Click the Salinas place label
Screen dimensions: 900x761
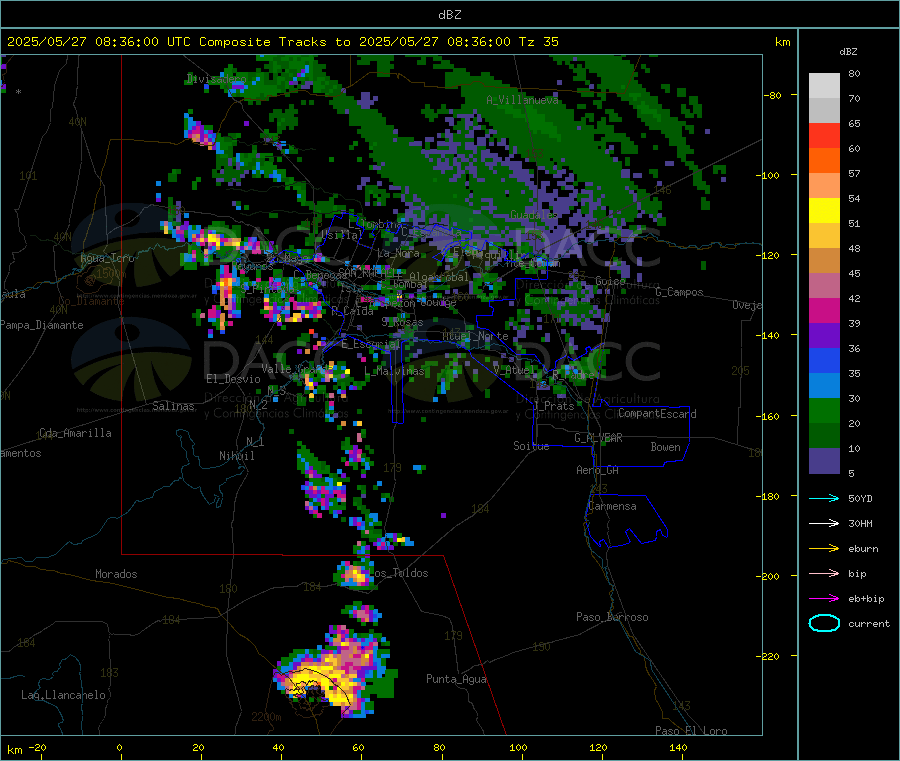pos(173,406)
